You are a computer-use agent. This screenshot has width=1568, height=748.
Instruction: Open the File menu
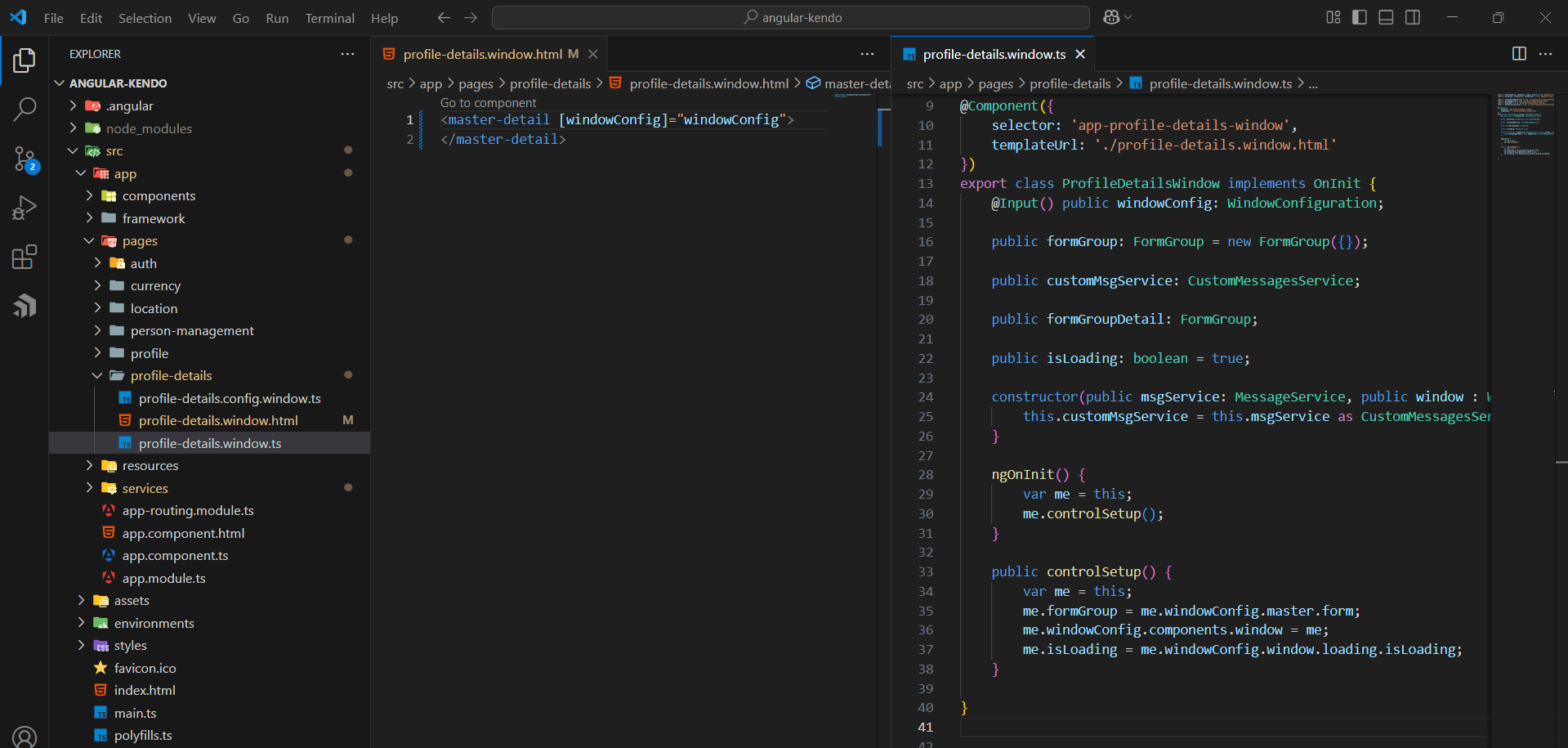(x=54, y=18)
